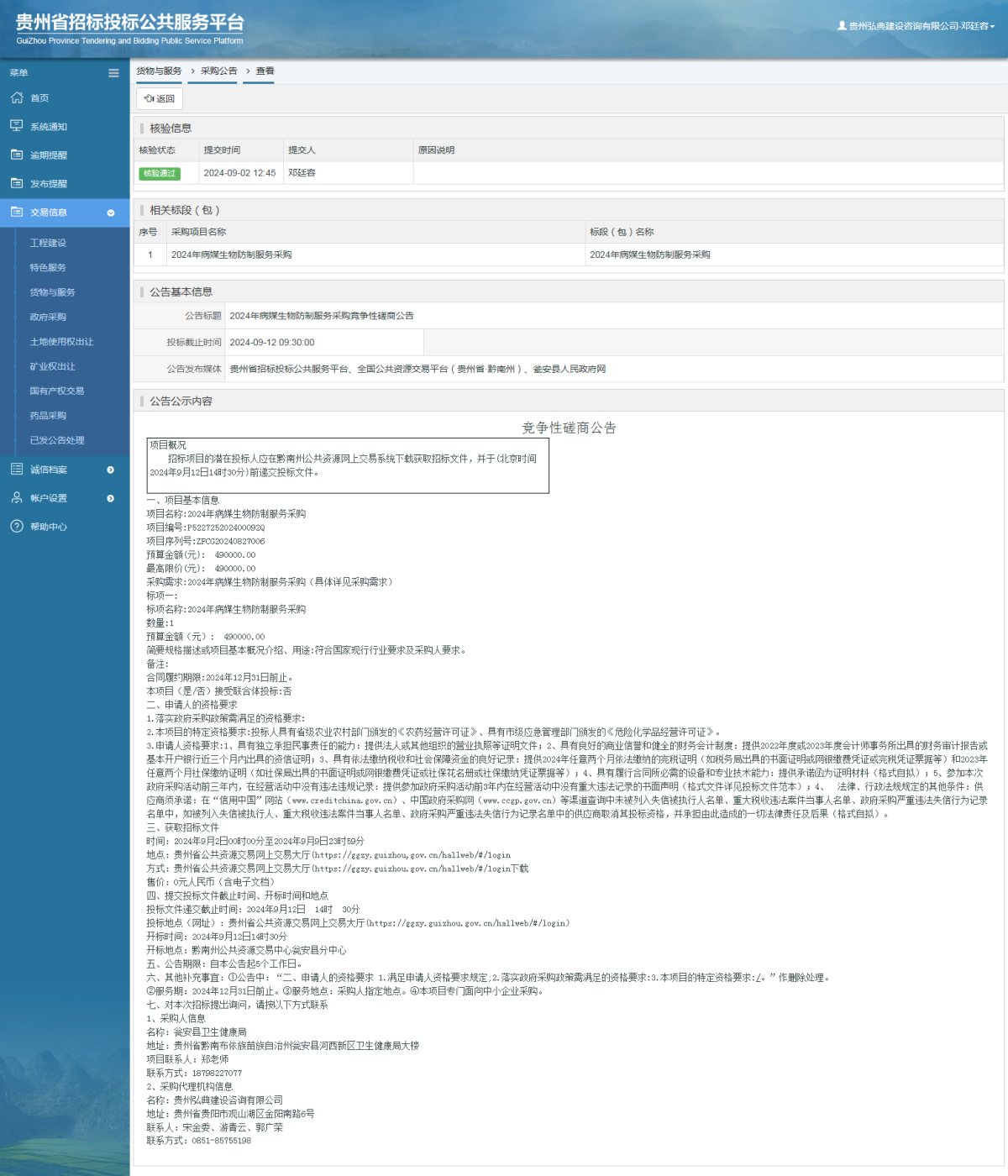The width and height of the screenshot is (1008, 1176).
Task: Click the 菜单 header label in the sidebar
Action: click(18, 73)
